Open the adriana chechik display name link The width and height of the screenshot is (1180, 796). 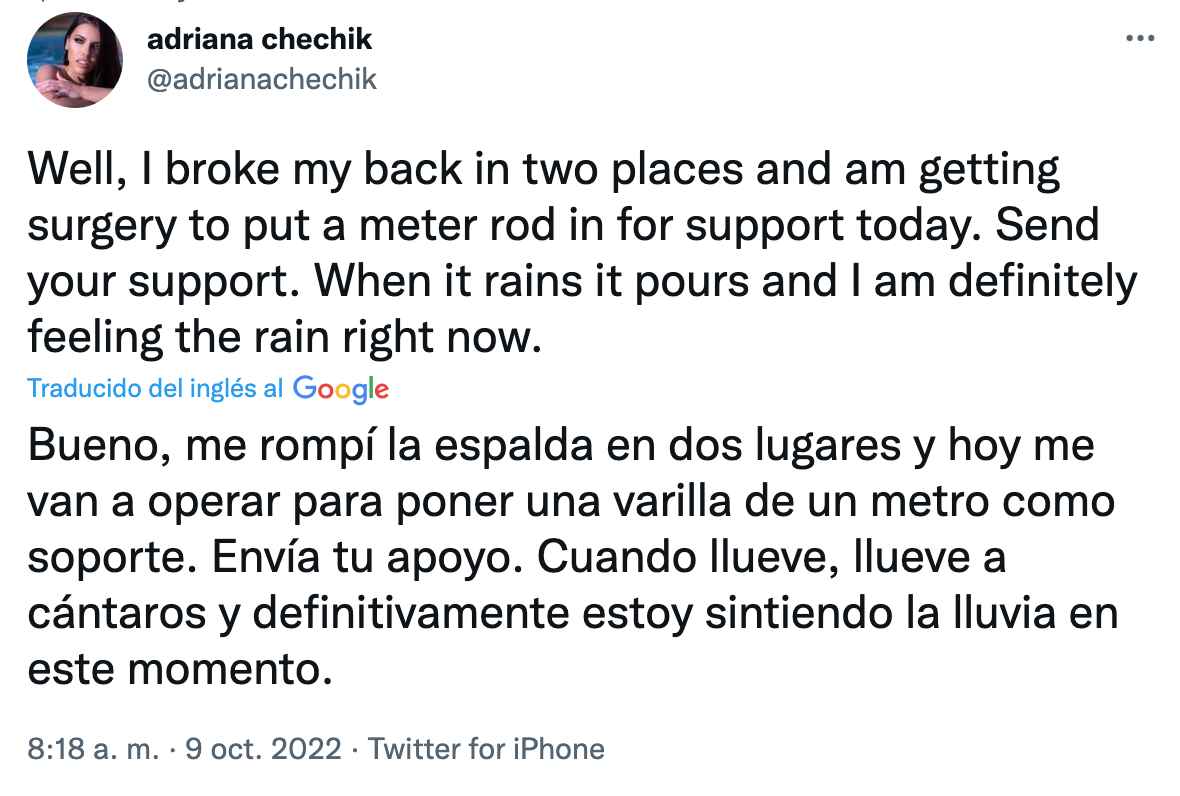click(259, 39)
